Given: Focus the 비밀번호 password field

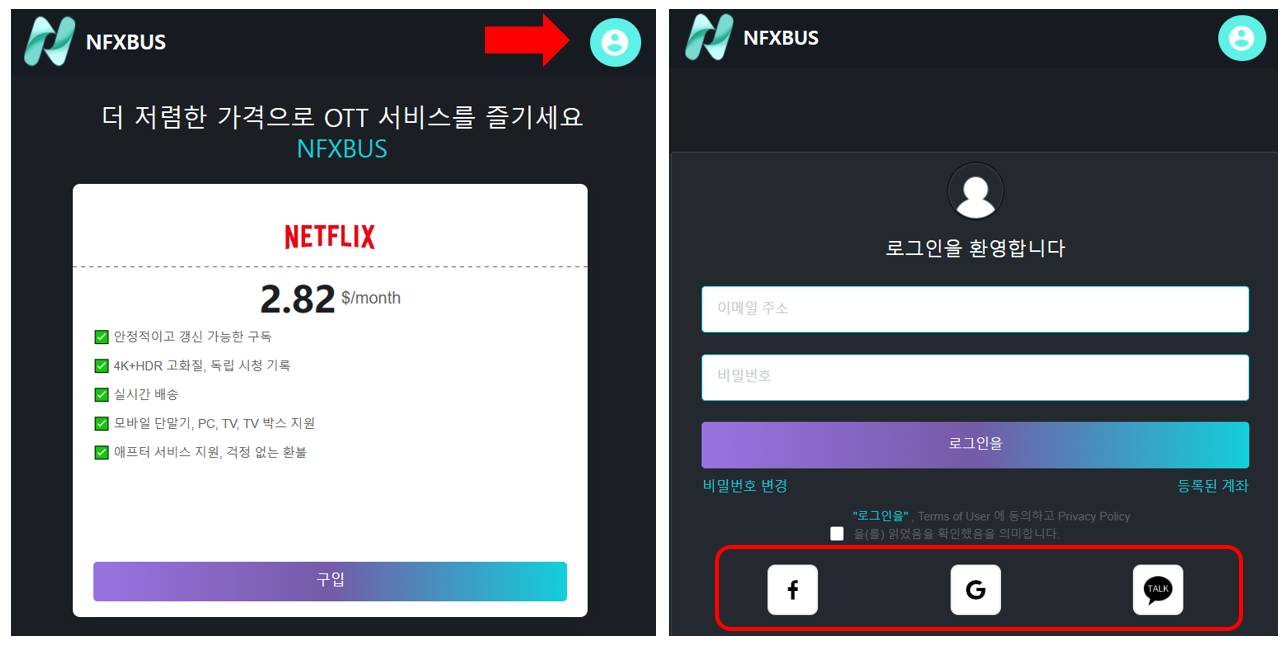Looking at the screenshot, I should [975, 377].
